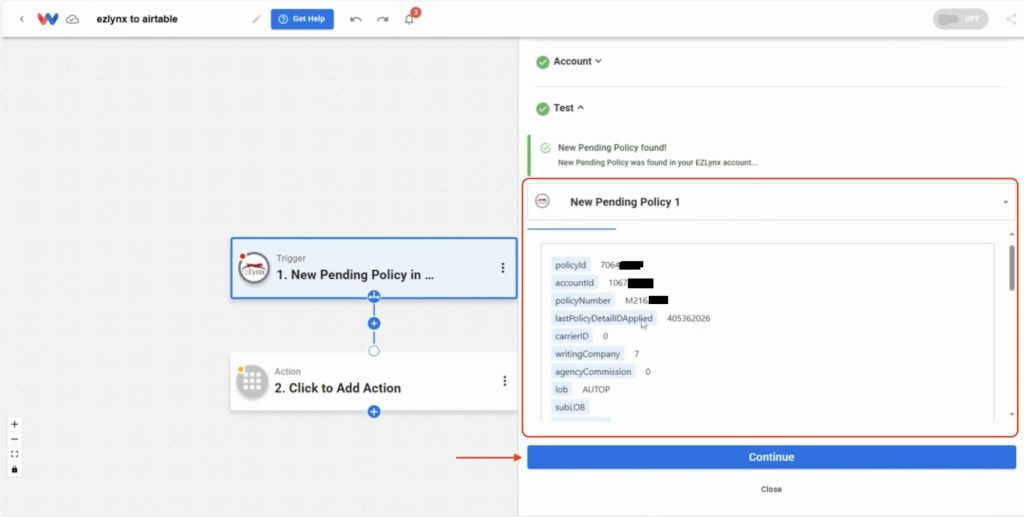Add a step below the action node
The width and height of the screenshot is (1024, 517).
pos(374,411)
